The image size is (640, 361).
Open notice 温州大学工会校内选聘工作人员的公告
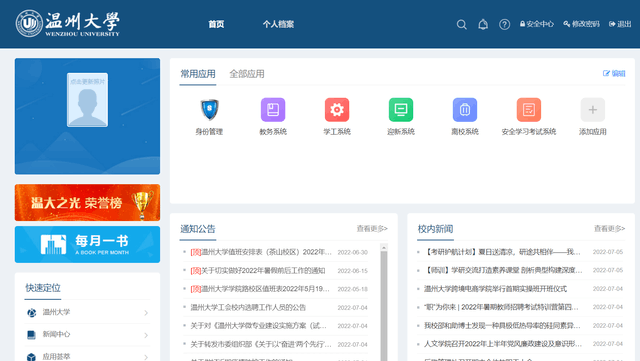[248, 308]
